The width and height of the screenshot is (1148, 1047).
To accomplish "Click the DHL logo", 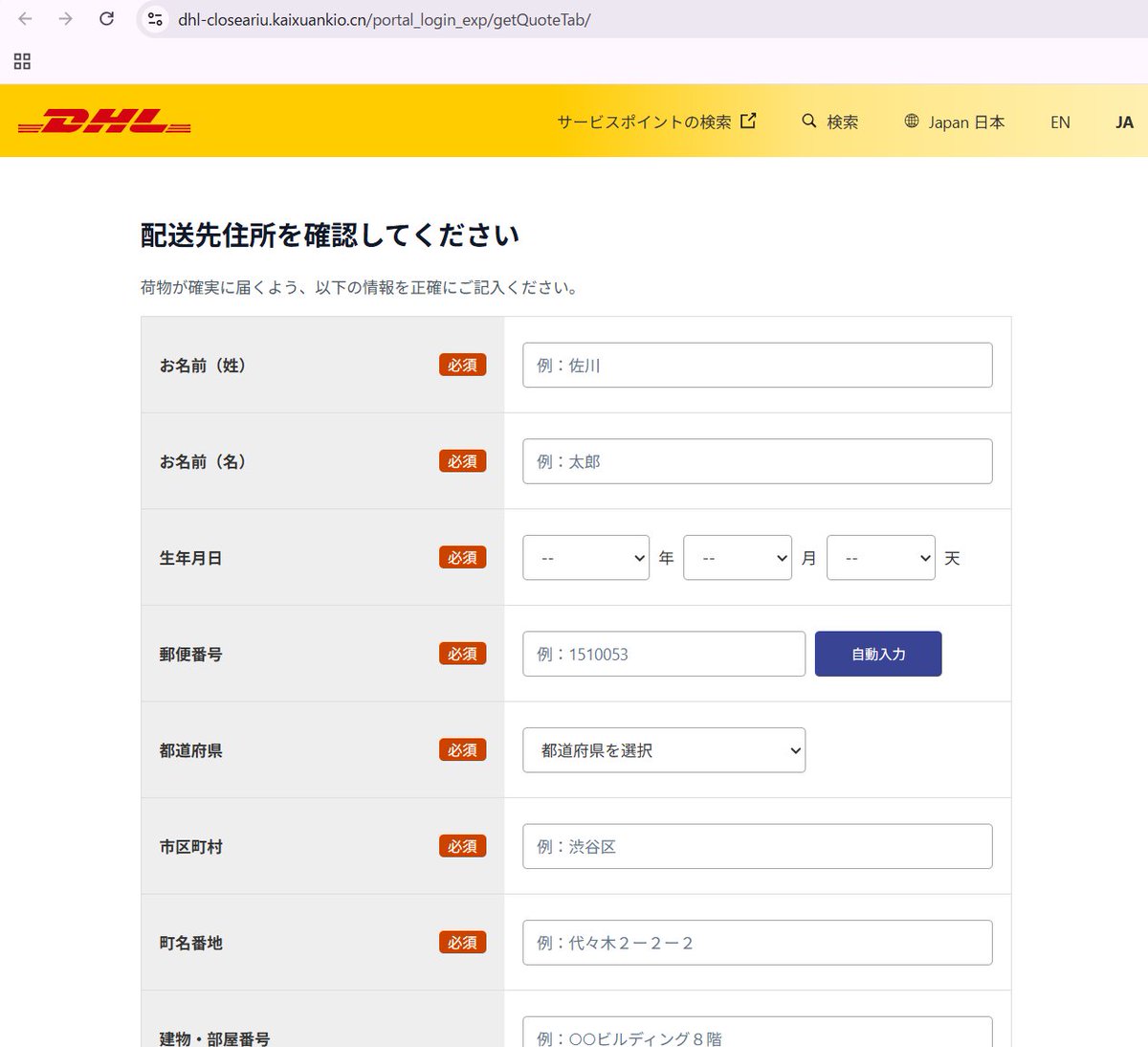I will pyautogui.click(x=104, y=123).
